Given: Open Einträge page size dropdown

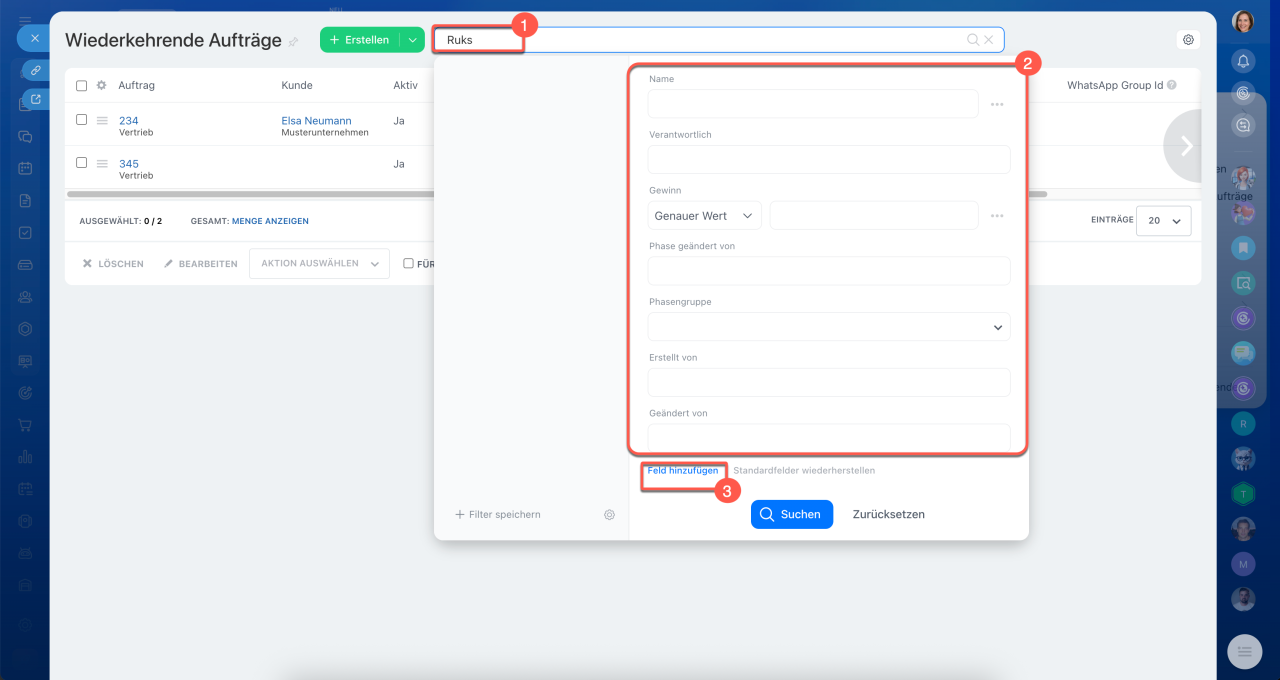Looking at the screenshot, I should click(x=1163, y=221).
